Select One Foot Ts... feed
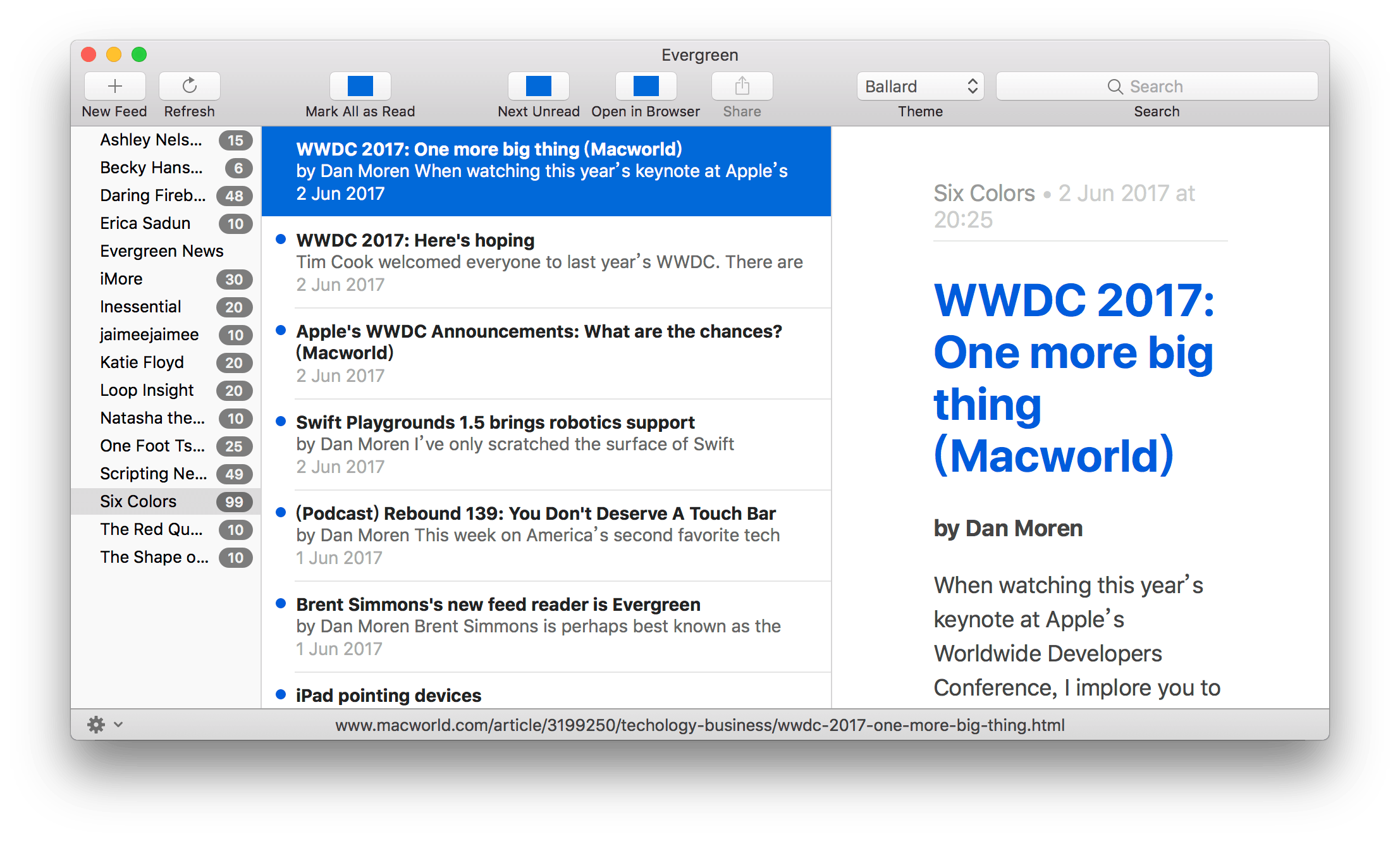Viewport: 1400px width, 841px height. pyautogui.click(x=166, y=446)
